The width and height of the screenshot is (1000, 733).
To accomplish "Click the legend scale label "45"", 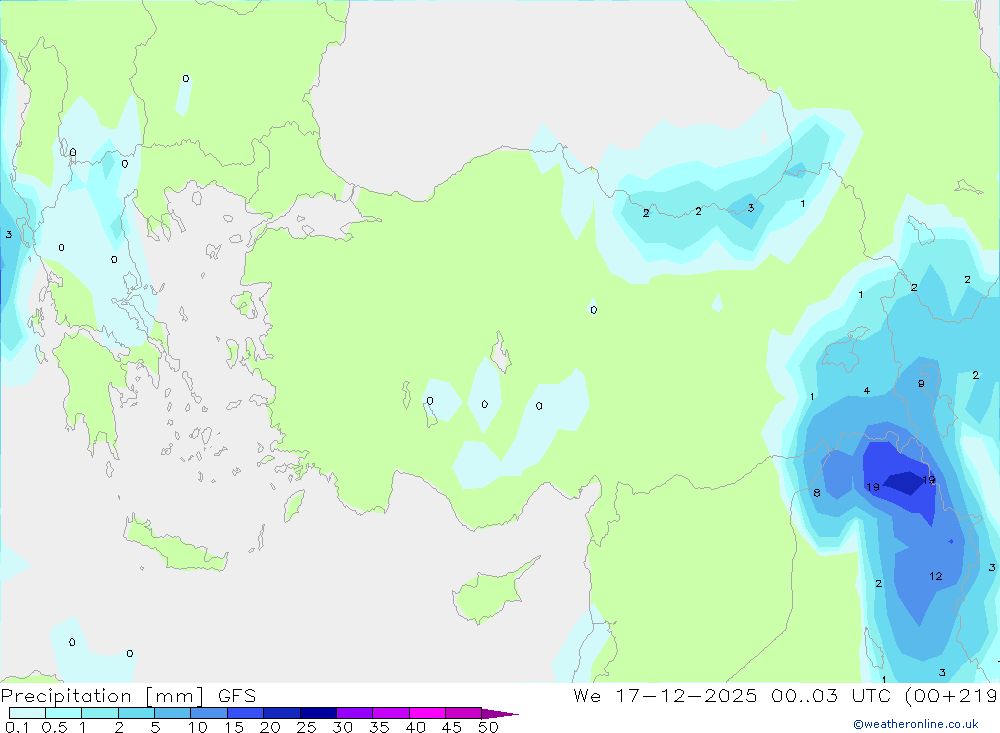I will coord(452,727).
